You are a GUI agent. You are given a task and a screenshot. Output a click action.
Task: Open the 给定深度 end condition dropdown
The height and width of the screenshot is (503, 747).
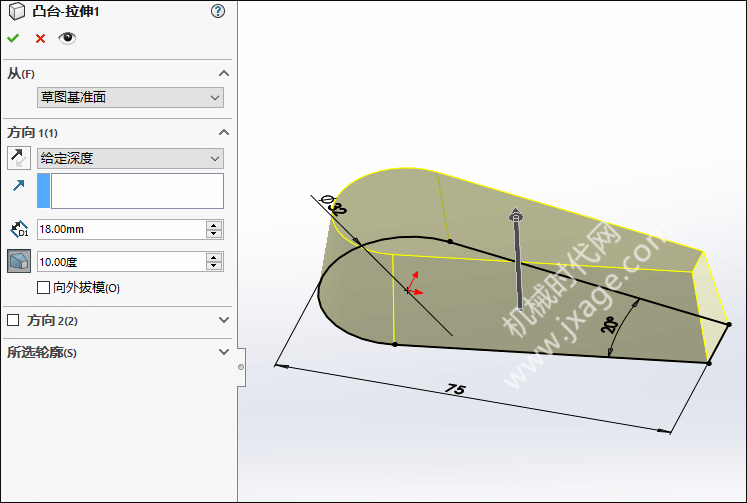(x=130, y=158)
